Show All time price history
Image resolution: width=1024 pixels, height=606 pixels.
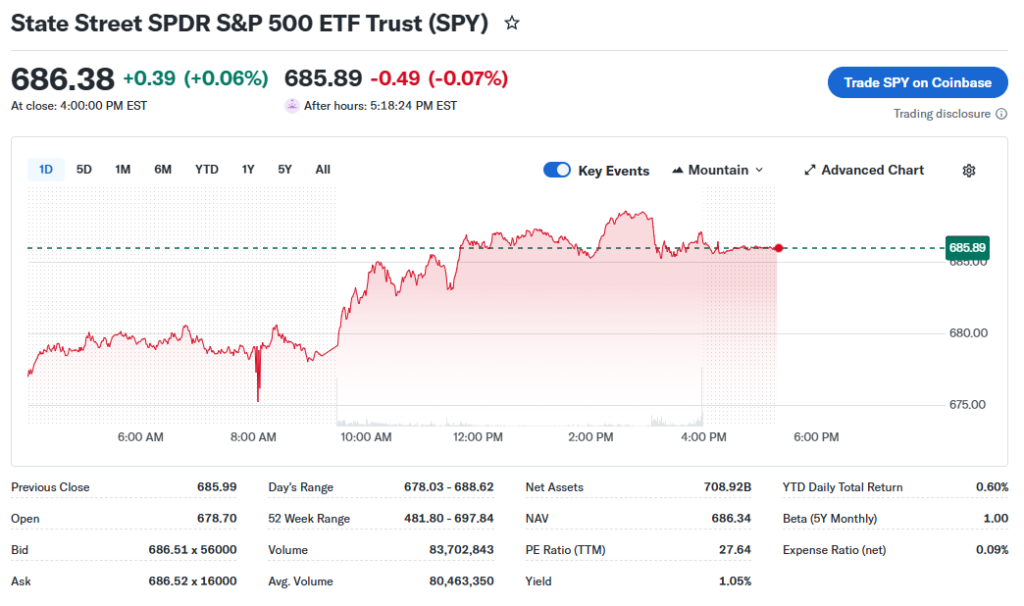coord(322,169)
